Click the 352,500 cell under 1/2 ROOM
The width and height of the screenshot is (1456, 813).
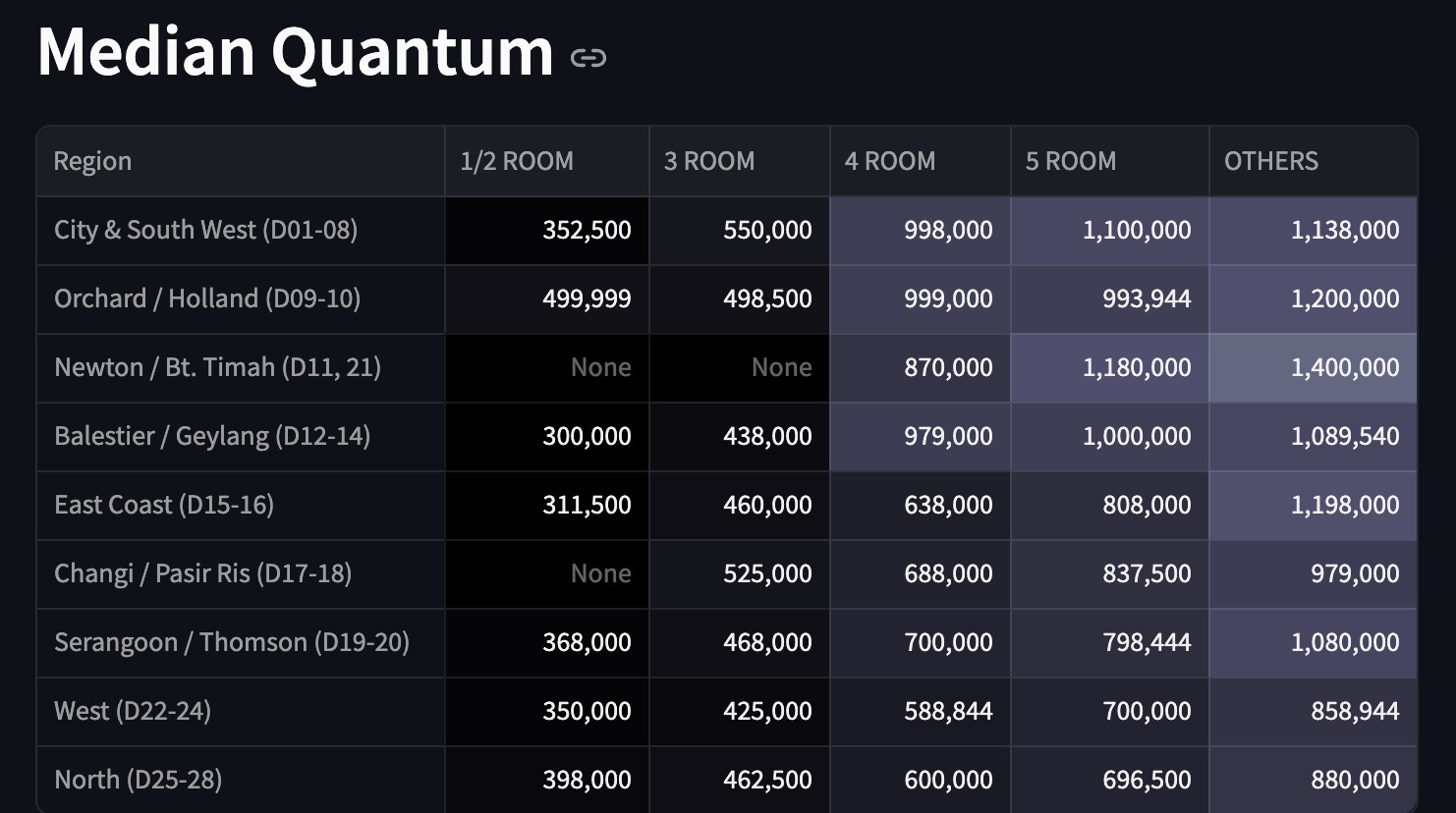pyautogui.click(x=587, y=230)
